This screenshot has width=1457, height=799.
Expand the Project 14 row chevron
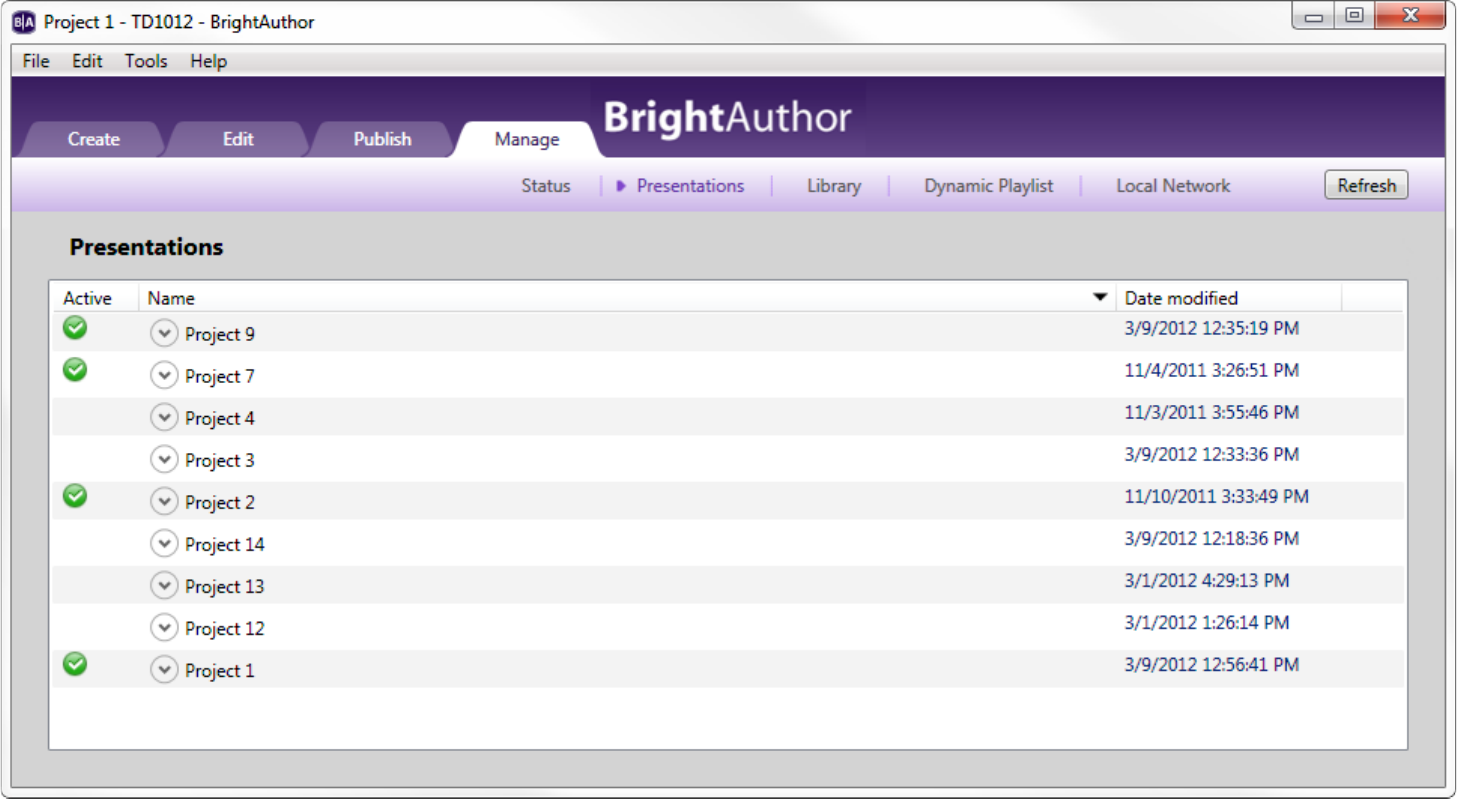164,543
